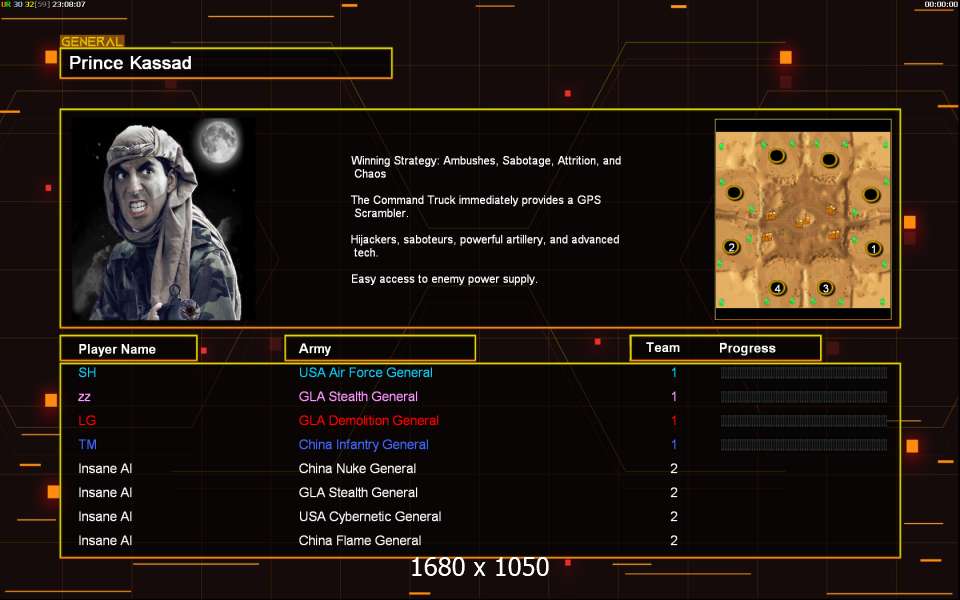960x600 pixels.
Task: Click the USA Air Force General army entry
Action: (366, 373)
